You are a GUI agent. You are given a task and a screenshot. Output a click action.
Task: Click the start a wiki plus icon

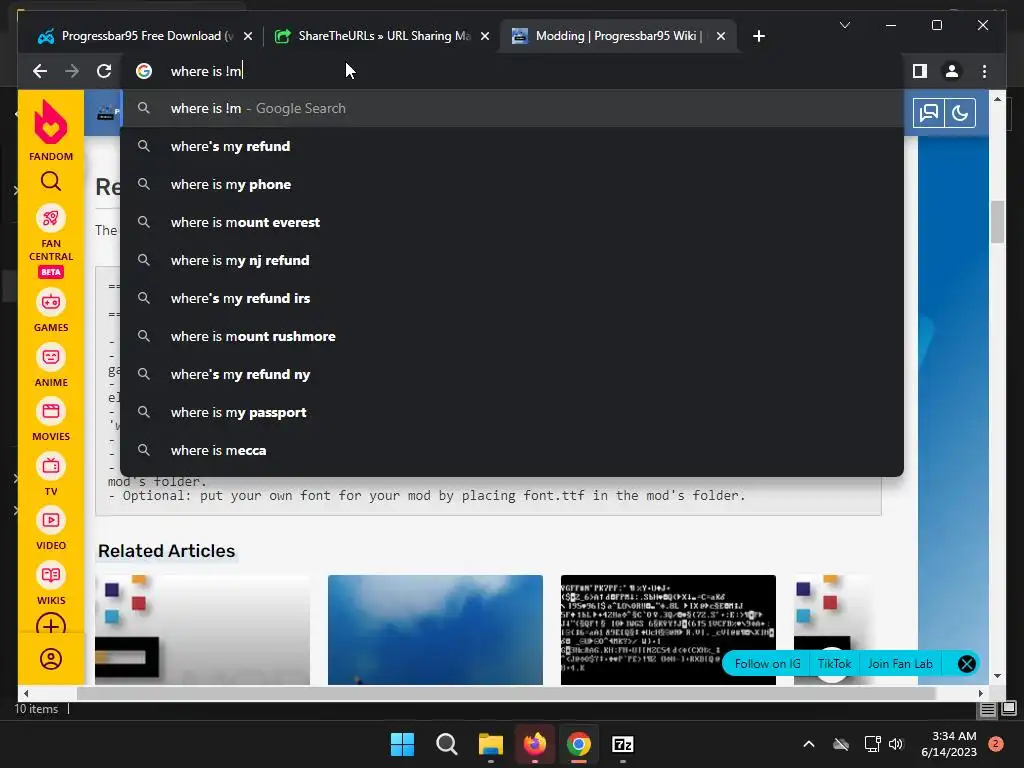(x=50, y=624)
